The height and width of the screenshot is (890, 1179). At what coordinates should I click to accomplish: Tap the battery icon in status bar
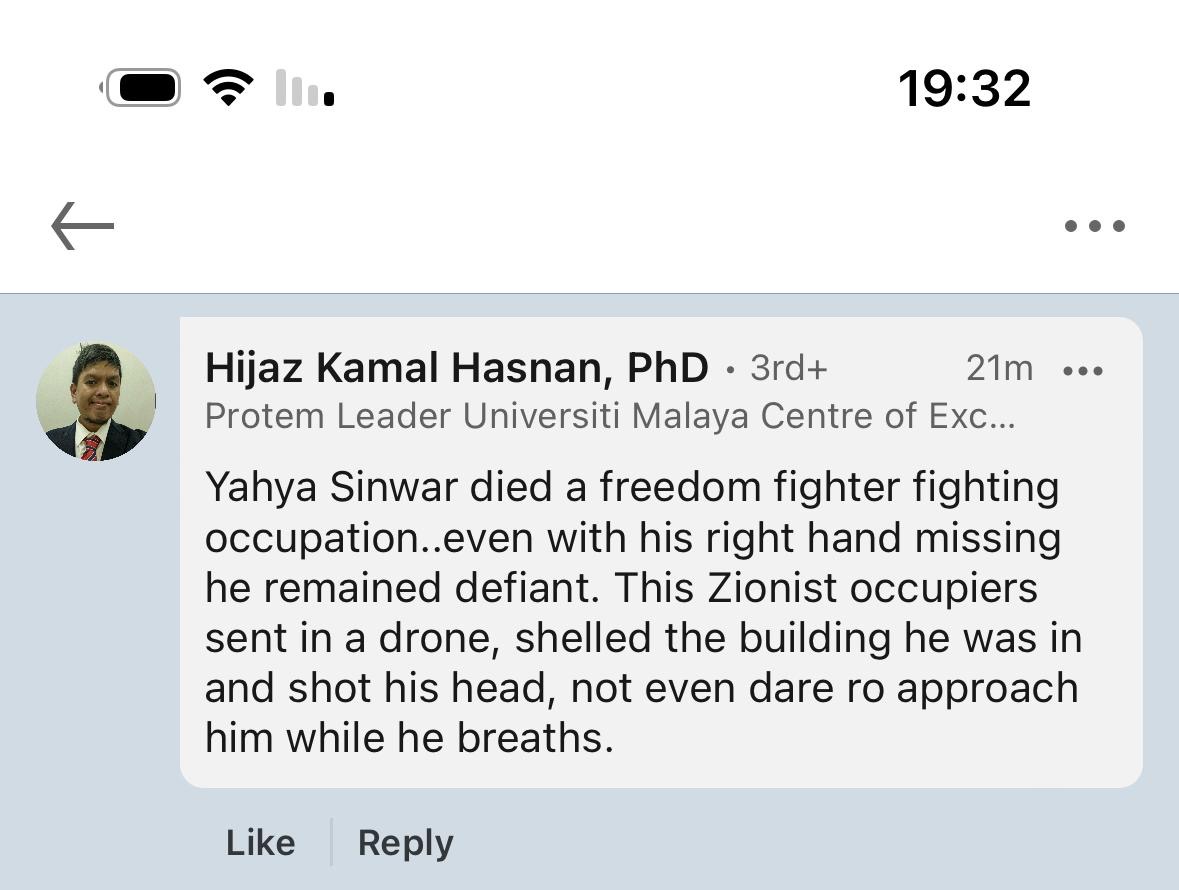(142, 88)
